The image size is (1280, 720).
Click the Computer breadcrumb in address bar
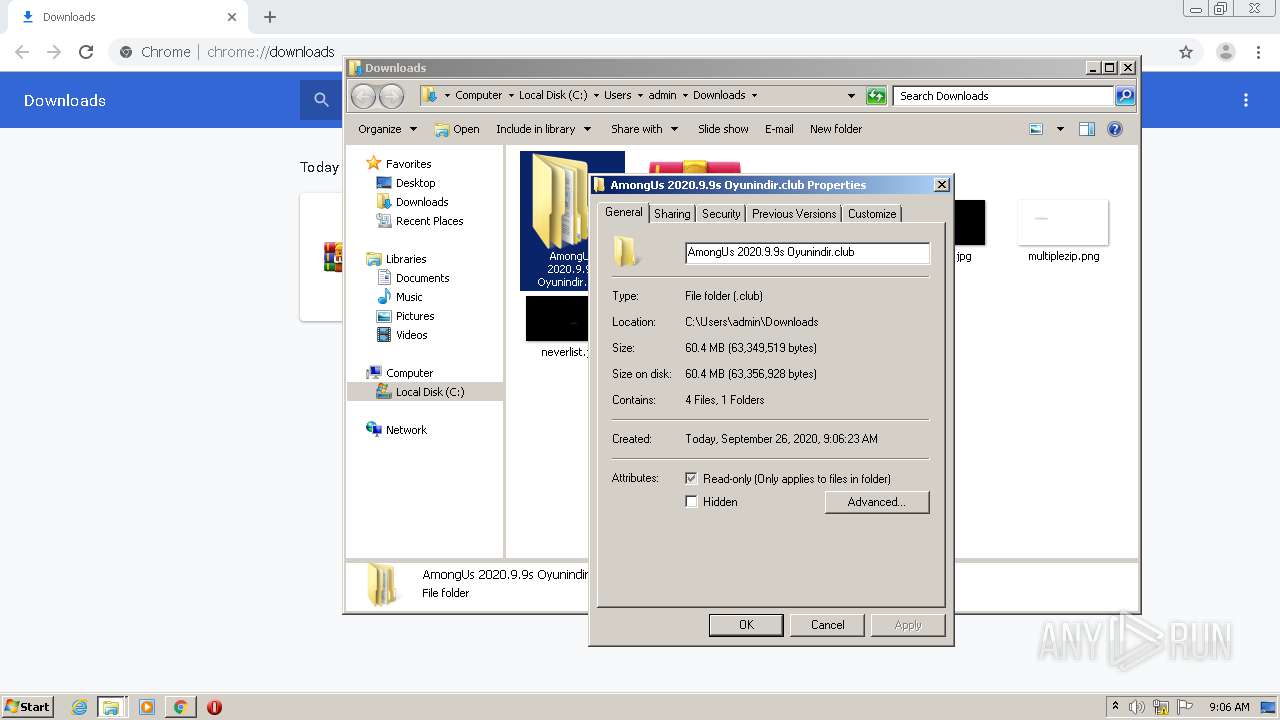coord(478,96)
